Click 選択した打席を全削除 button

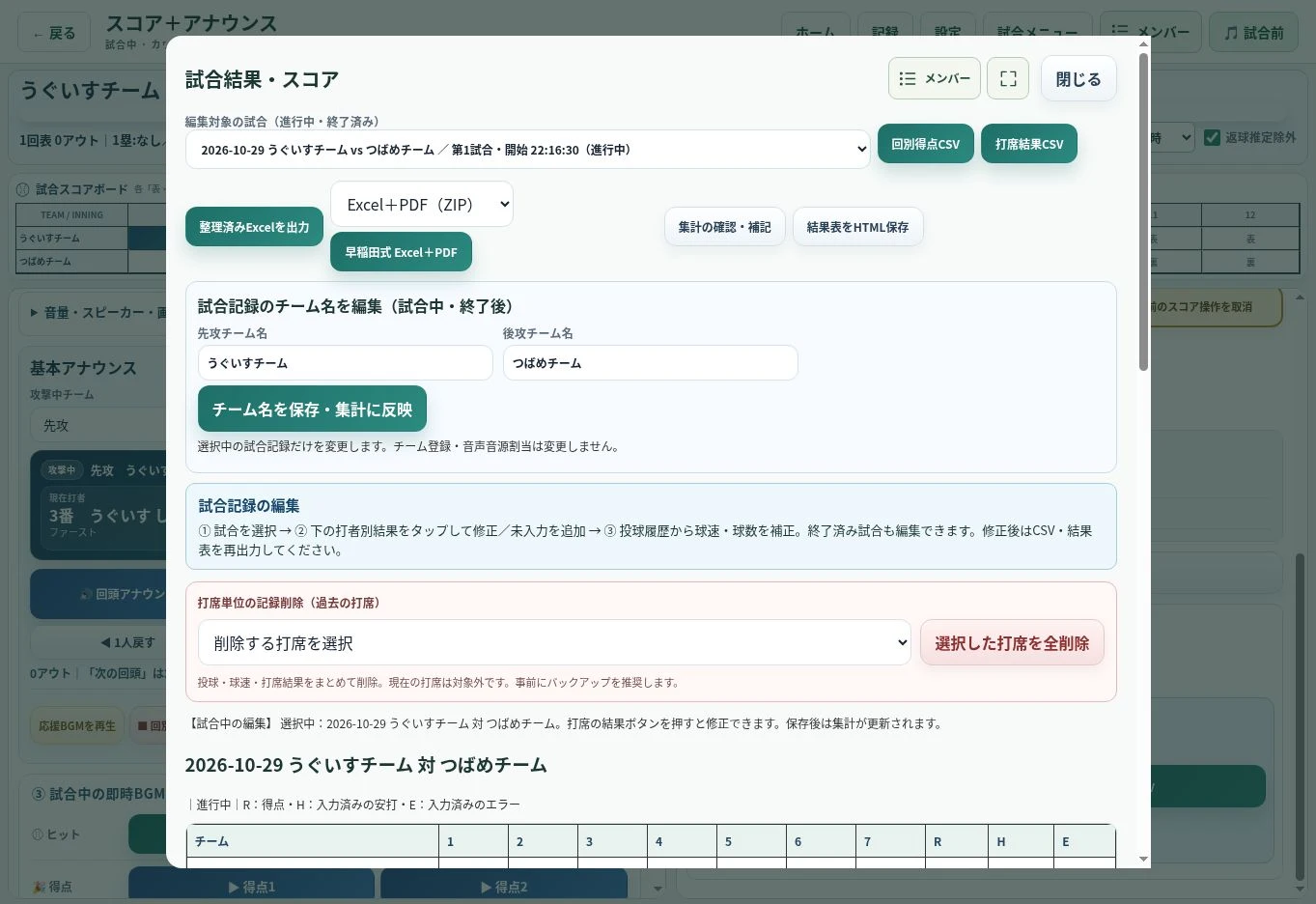click(x=1012, y=642)
